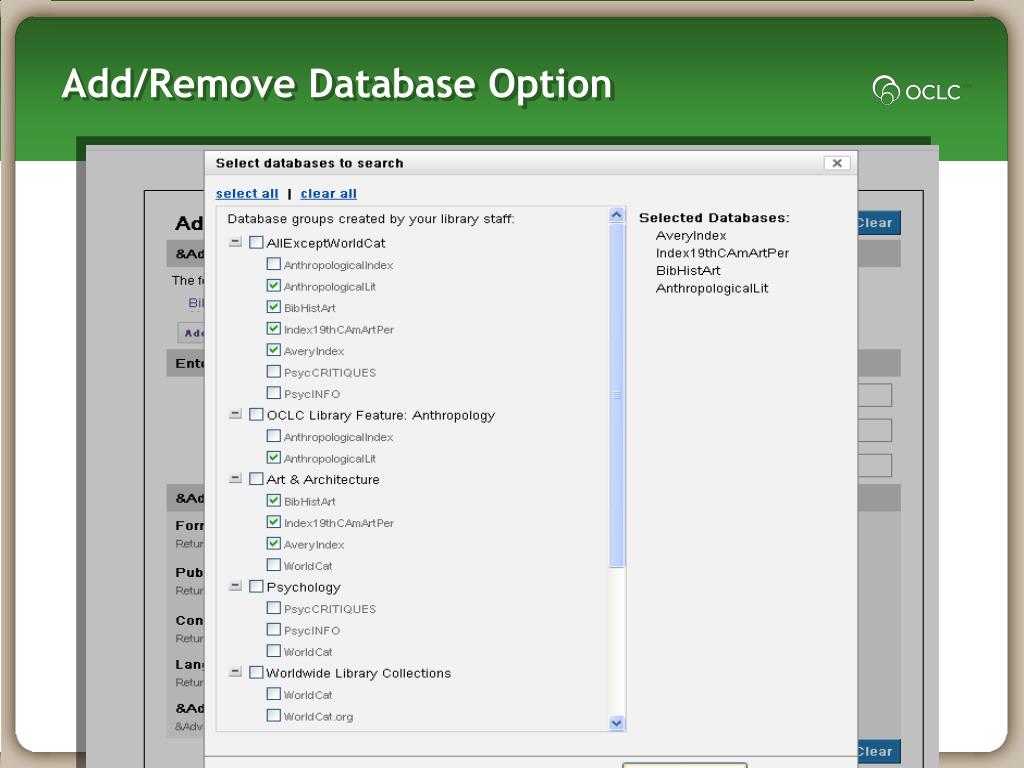
Task: Uncheck AveryIndex under Art & Architecture
Action: pyautogui.click(x=274, y=543)
